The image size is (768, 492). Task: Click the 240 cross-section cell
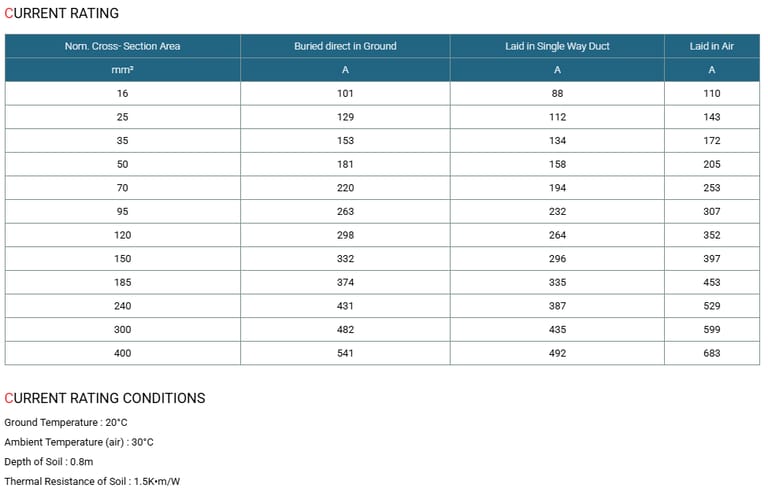(x=123, y=306)
